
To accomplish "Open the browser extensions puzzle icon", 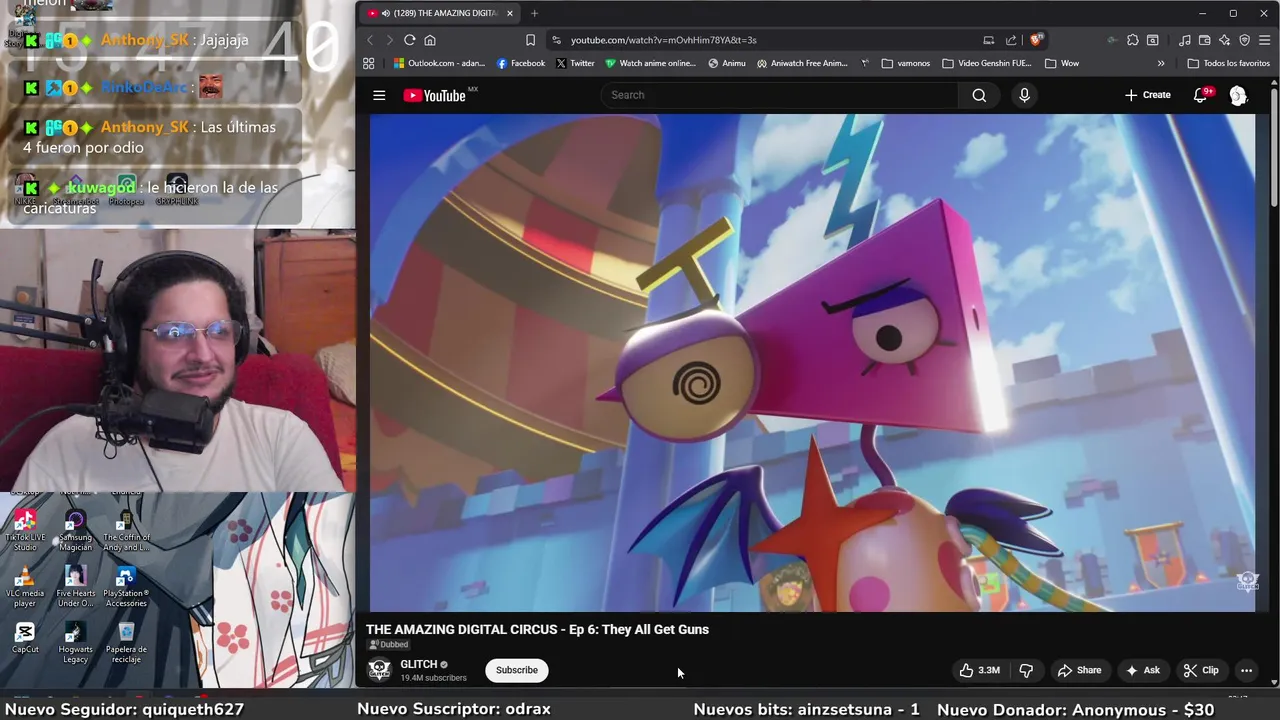I will tap(1132, 40).
